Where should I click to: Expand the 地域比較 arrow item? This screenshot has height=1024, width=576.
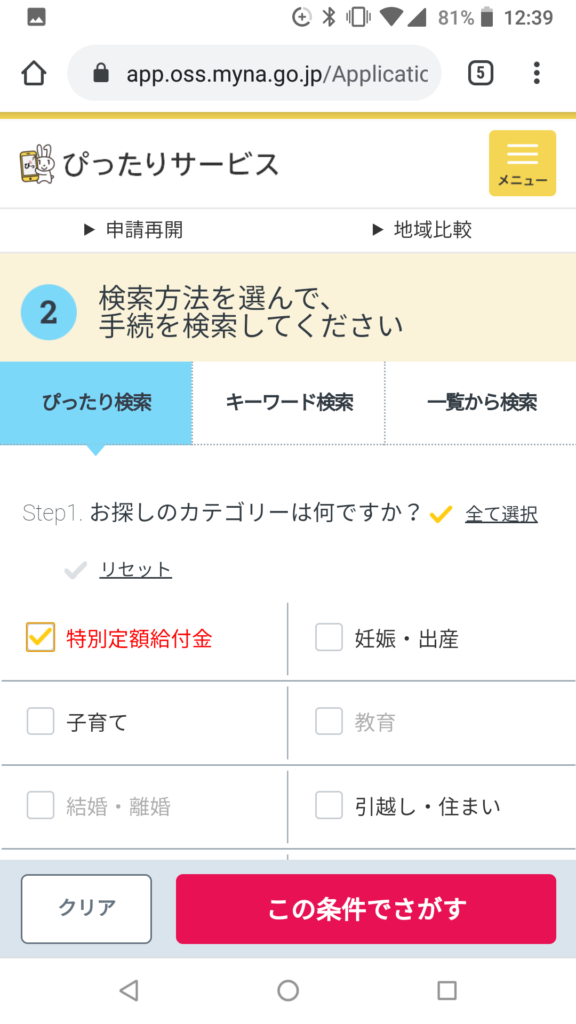click(x=423, y=230)
